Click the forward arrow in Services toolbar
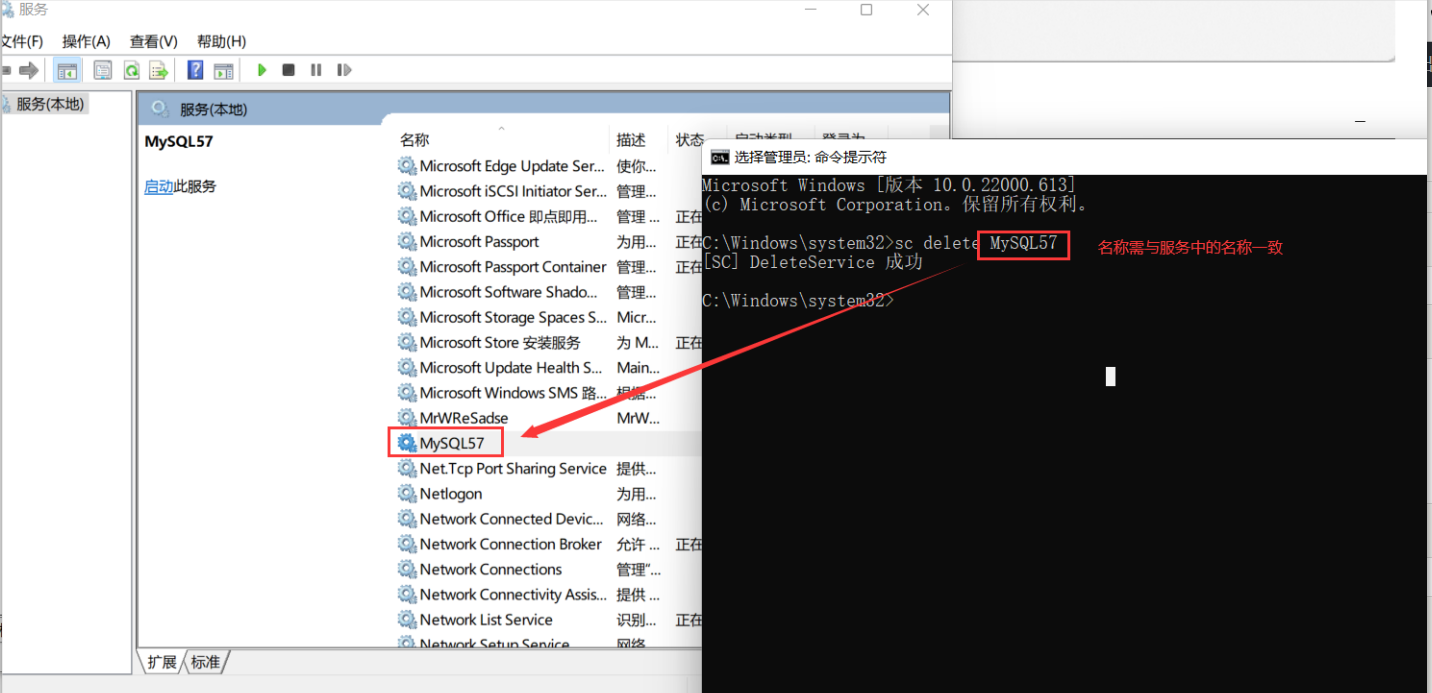This screenshot has width=1432, height=693. (28, 70)
